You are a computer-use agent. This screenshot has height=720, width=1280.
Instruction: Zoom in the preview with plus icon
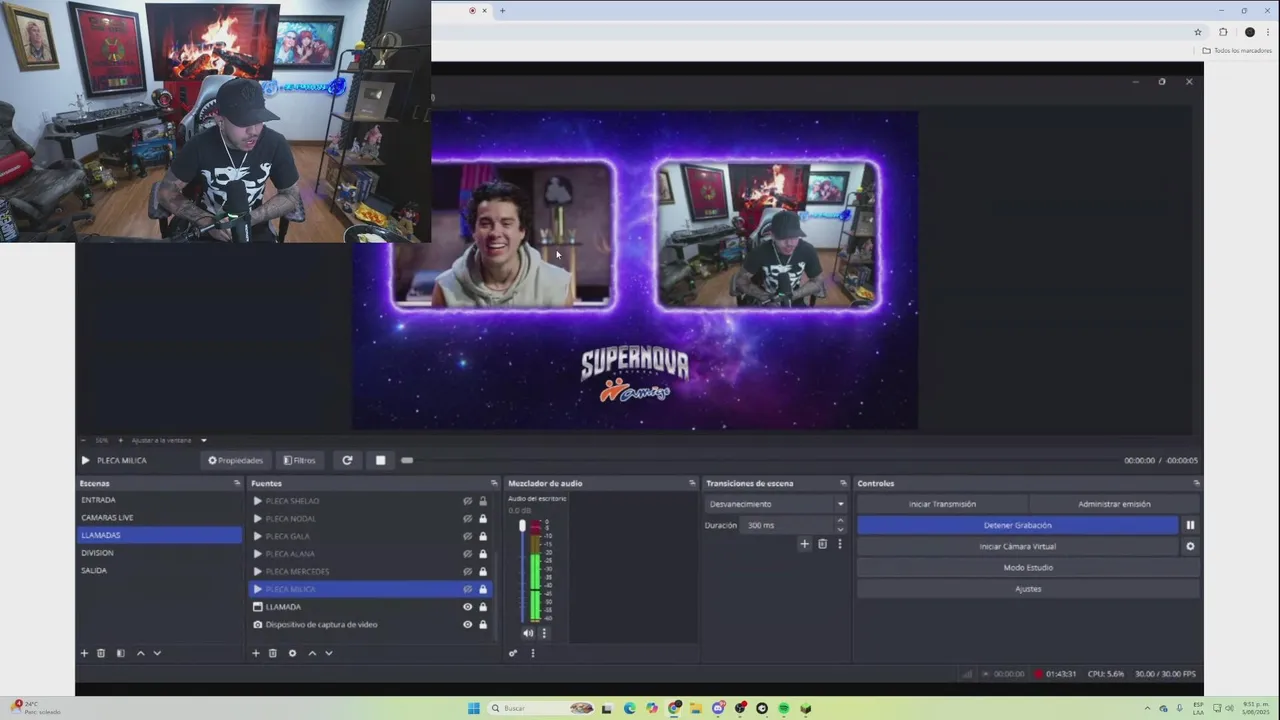tap(121, 440)
